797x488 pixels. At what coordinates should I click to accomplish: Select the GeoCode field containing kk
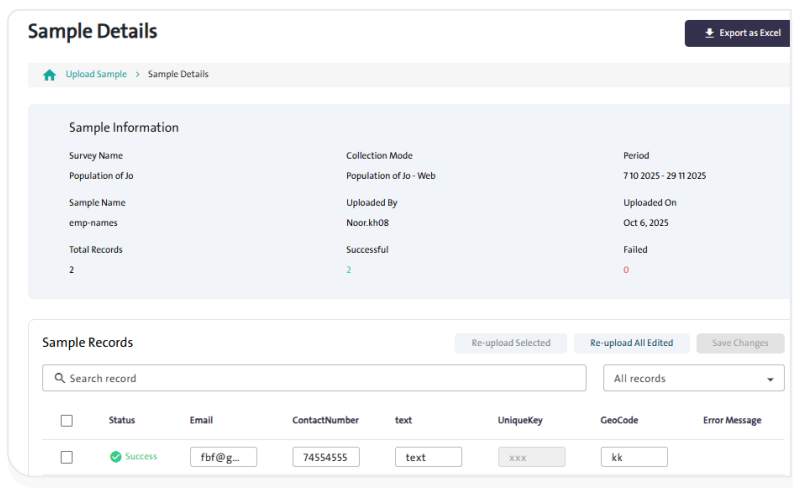tap(634, 457)
